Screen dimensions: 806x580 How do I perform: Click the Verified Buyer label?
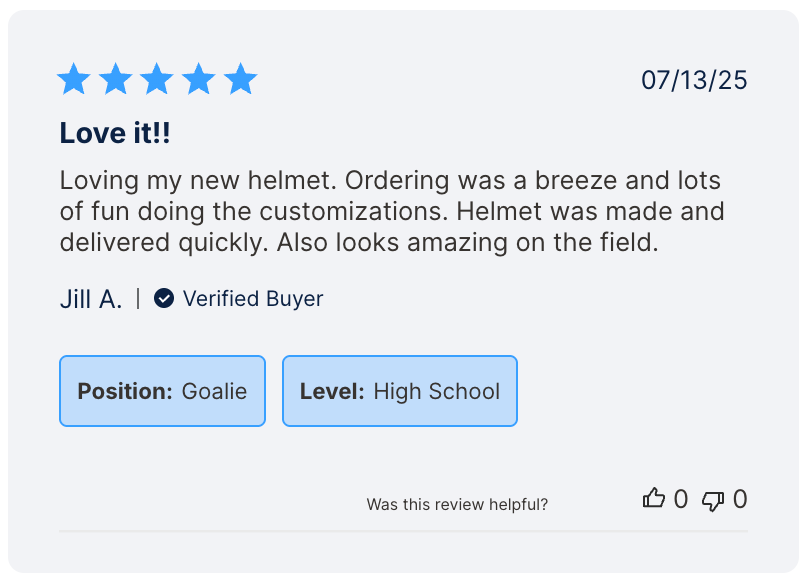click(x=253, y=298)
